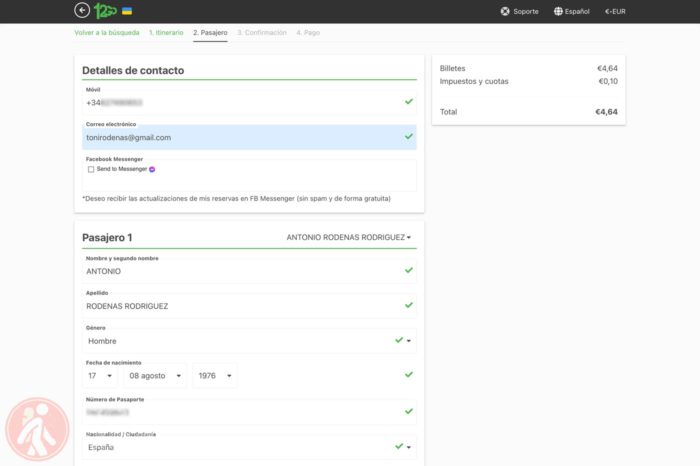Click the Total amount €4,64

pyautogui.click(x=606, y=112)
